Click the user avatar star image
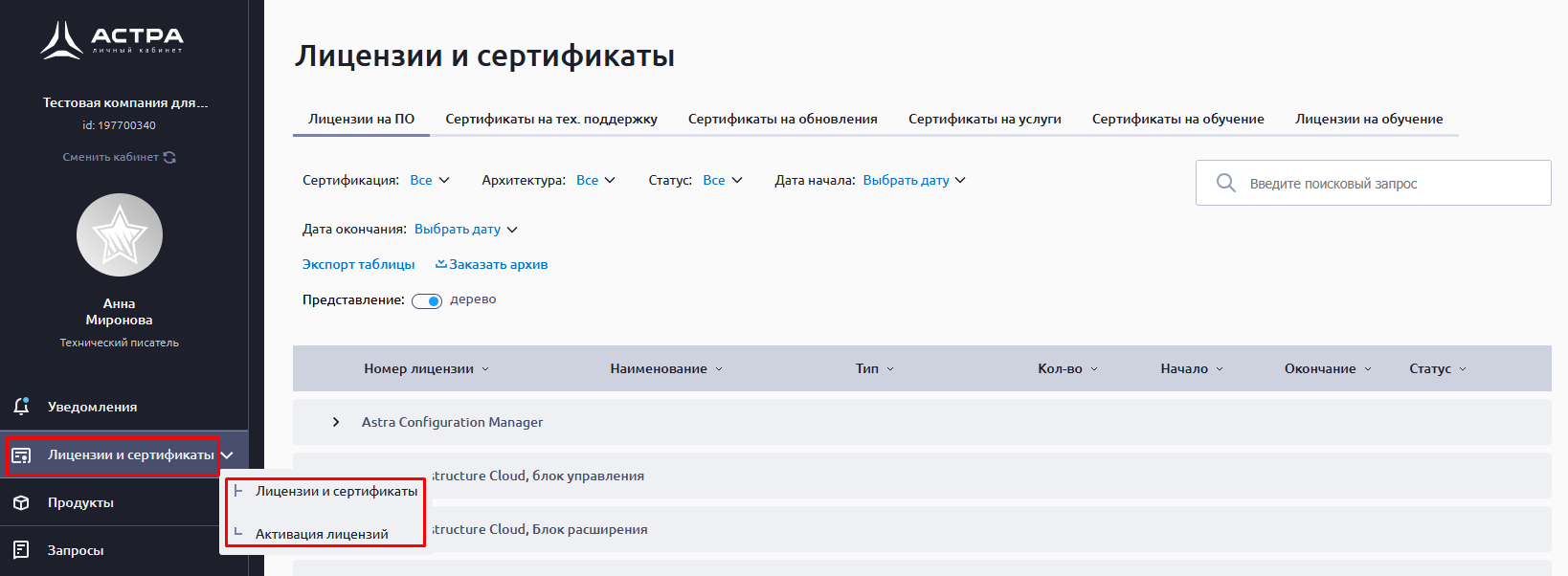The height and width of the screenshot is (576, 1568). pos(120,235)
